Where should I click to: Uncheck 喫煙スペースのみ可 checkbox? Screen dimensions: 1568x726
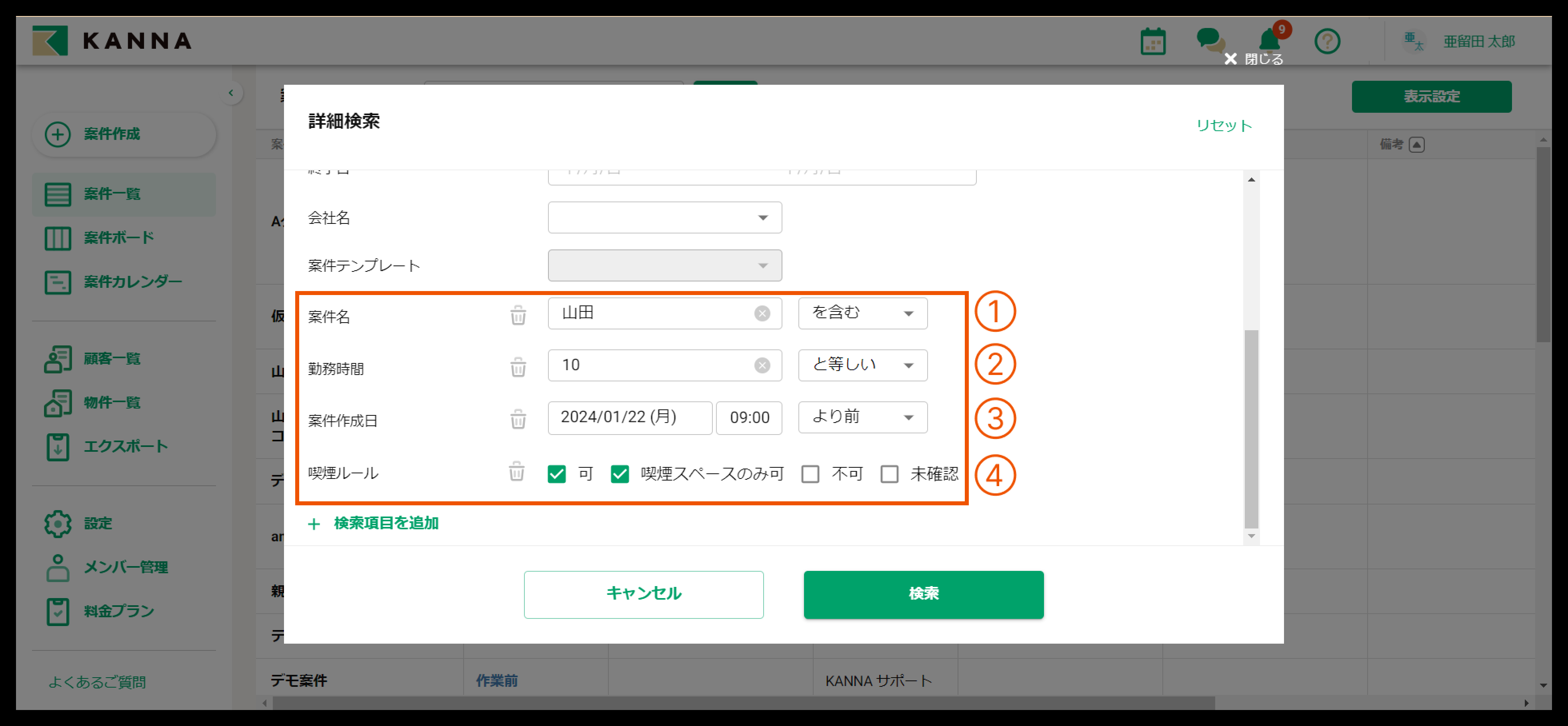point(620,474)
